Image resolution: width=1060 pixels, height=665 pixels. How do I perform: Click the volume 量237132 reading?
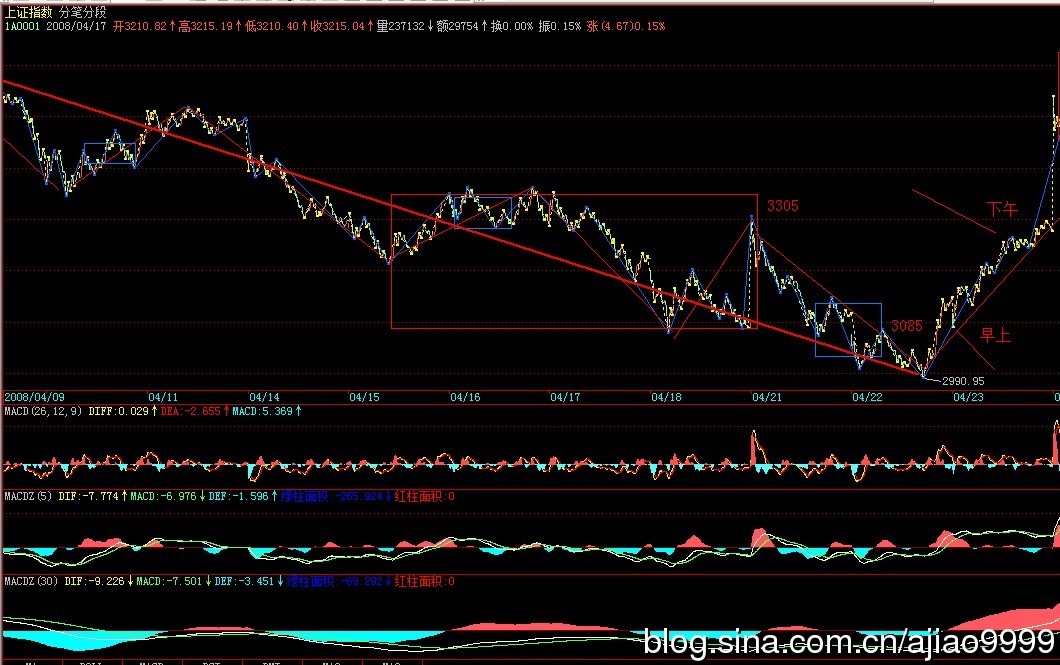400,25
